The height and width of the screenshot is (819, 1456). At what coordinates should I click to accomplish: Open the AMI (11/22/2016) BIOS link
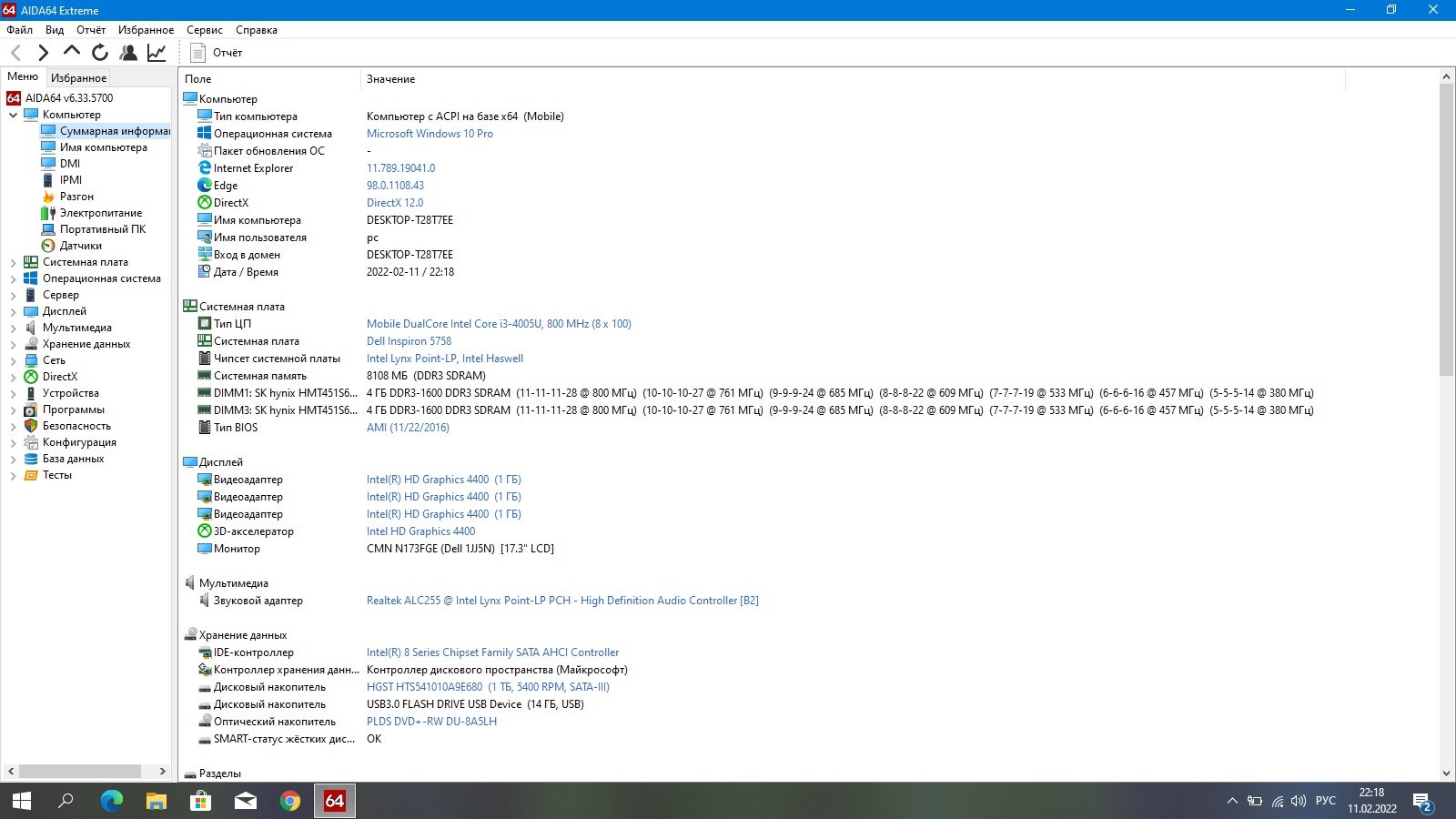pos(408,428)
